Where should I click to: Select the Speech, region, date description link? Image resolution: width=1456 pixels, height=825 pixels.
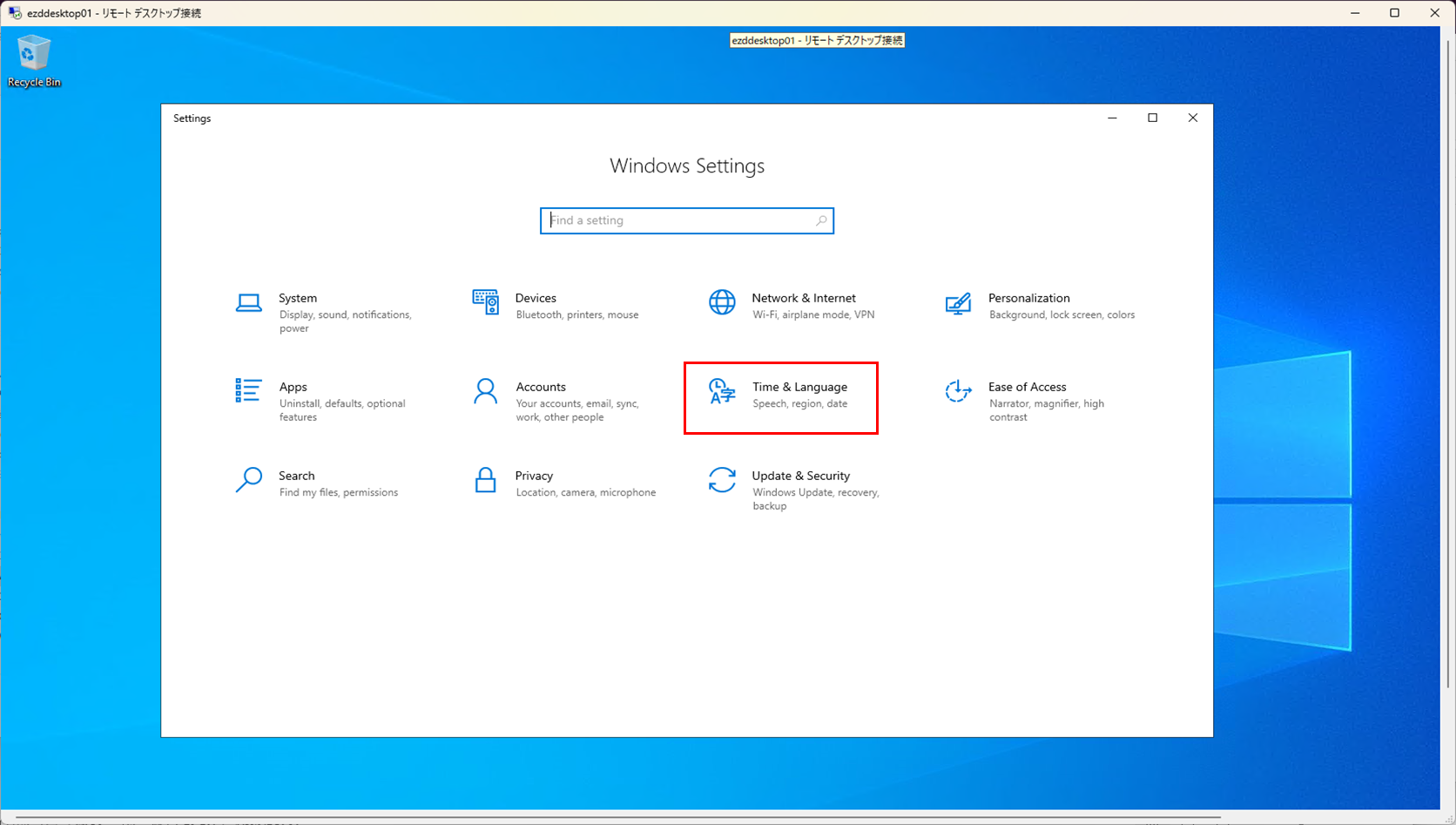click(x=800, y=403)
